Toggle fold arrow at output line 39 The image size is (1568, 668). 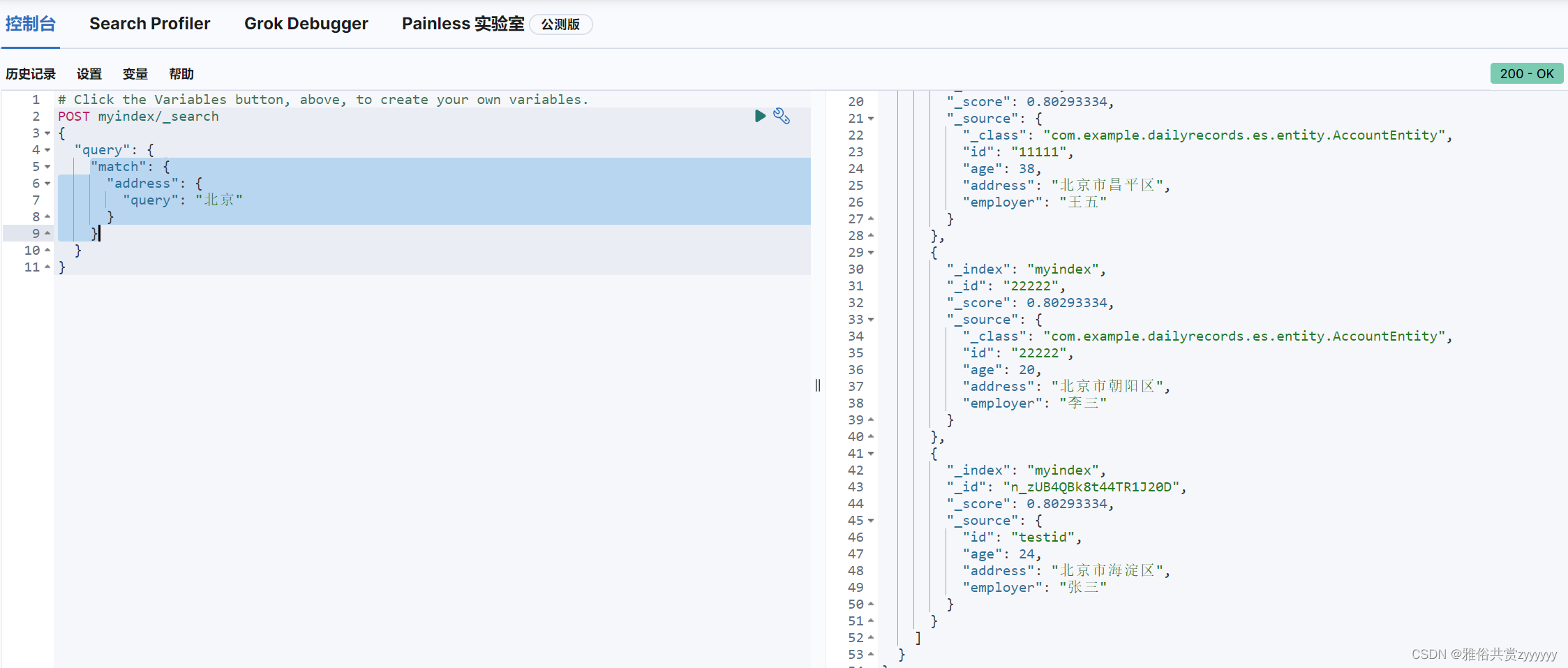coord(871,420)
